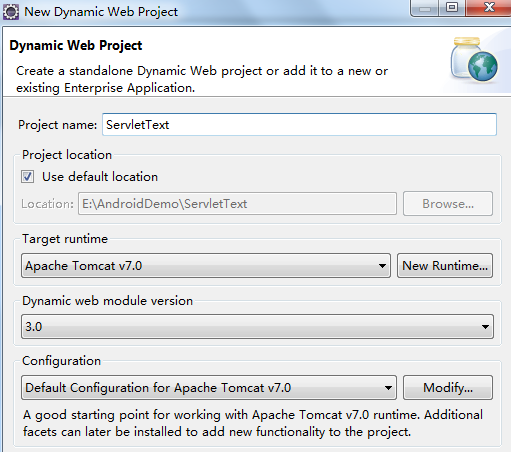511x452 pixels.
Task: Click the Location path field E:\AndroidDemo\ServletText
Action: pos(237,204)
